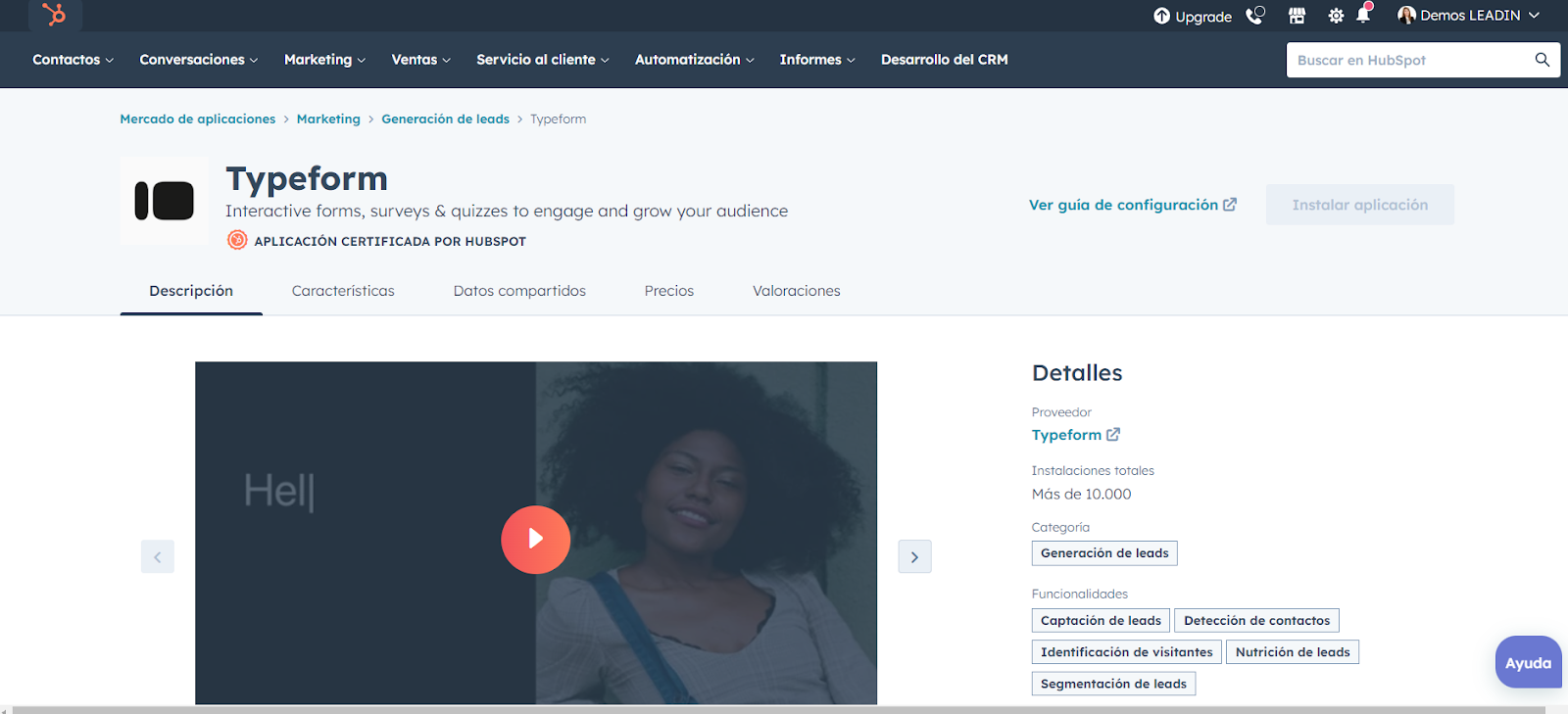This screenshot has width=1568, height=714.
Task: Go to Mercado de aplicaciones breadcrumb
Action: pos(198,119)
